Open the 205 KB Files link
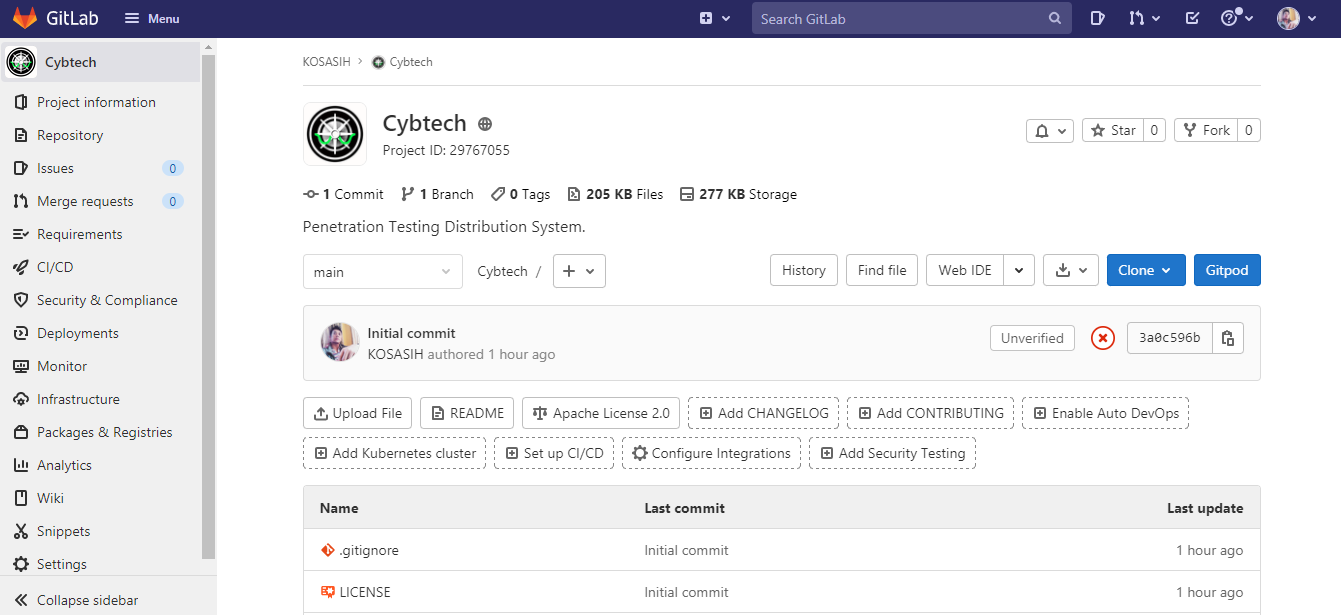This screenshot has height=615, width=1341. coord(615,194)
